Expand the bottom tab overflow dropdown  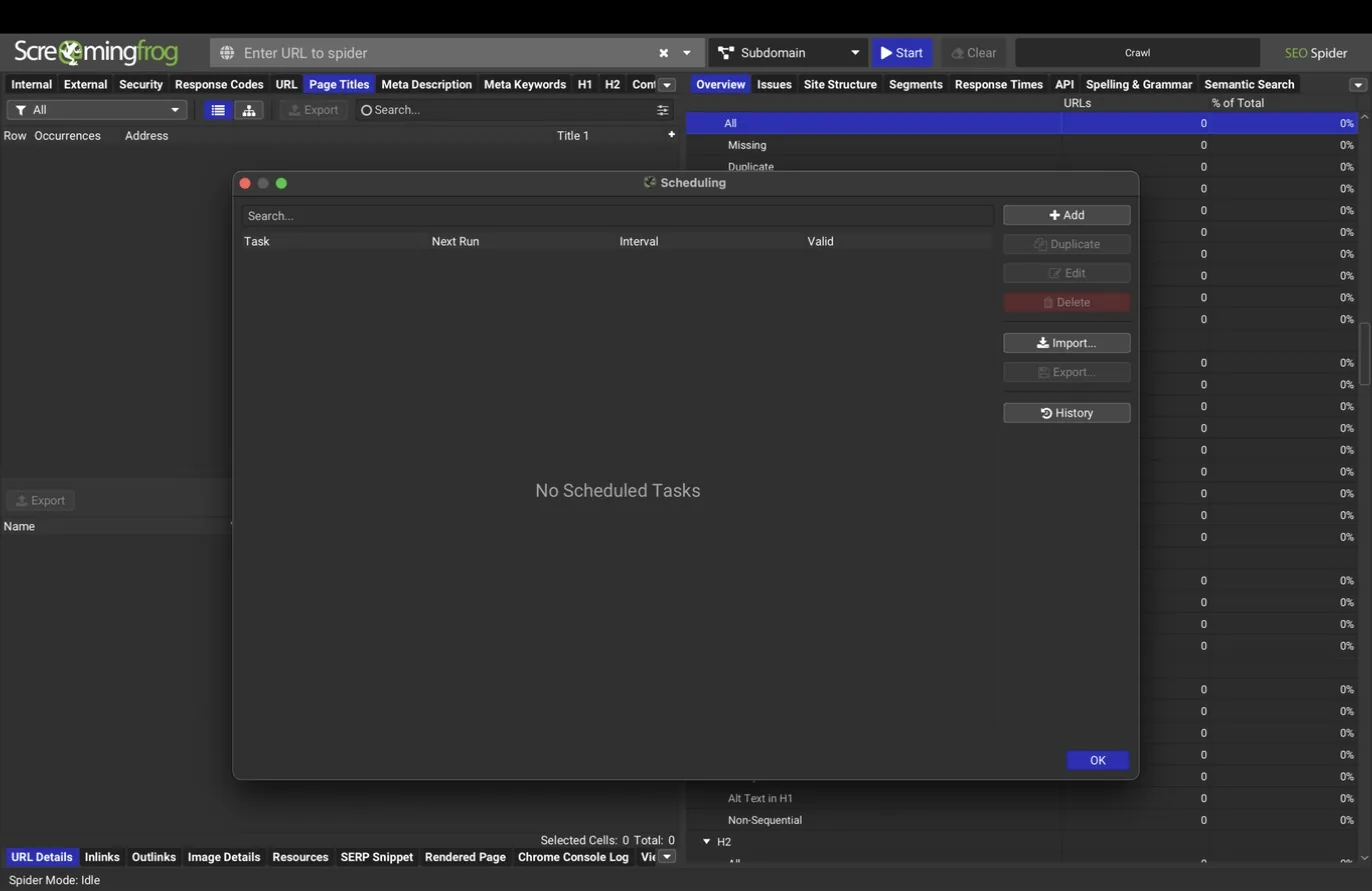(667, 857)
